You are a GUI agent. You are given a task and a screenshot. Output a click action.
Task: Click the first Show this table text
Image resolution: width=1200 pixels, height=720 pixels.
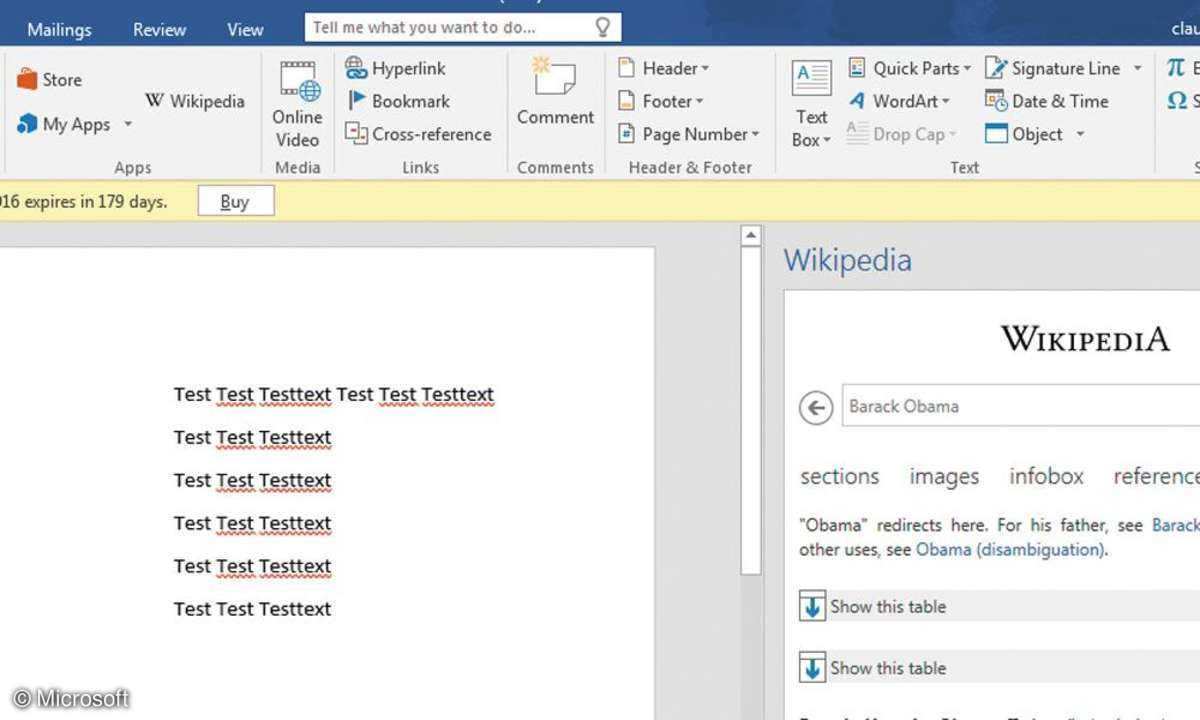point(888,607)
